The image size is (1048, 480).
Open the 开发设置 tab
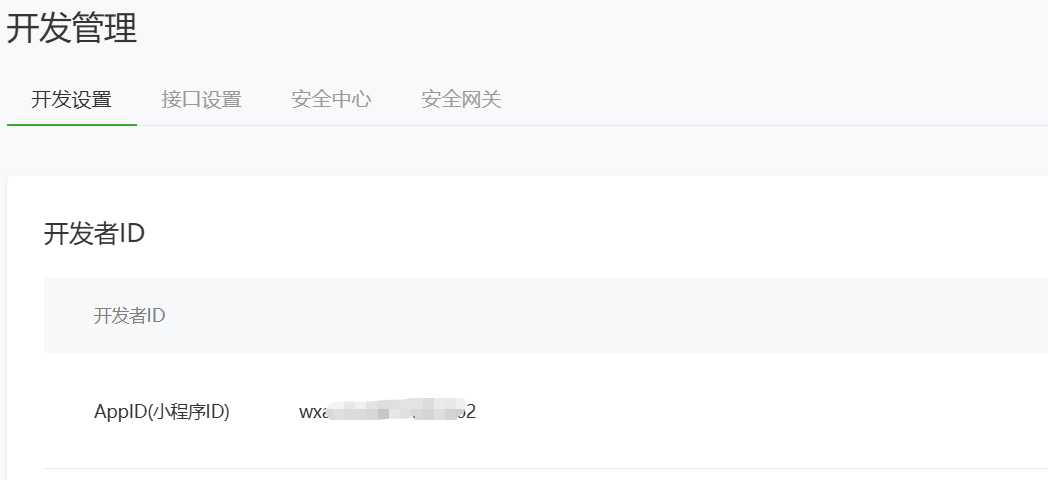[x=72, y=100]
